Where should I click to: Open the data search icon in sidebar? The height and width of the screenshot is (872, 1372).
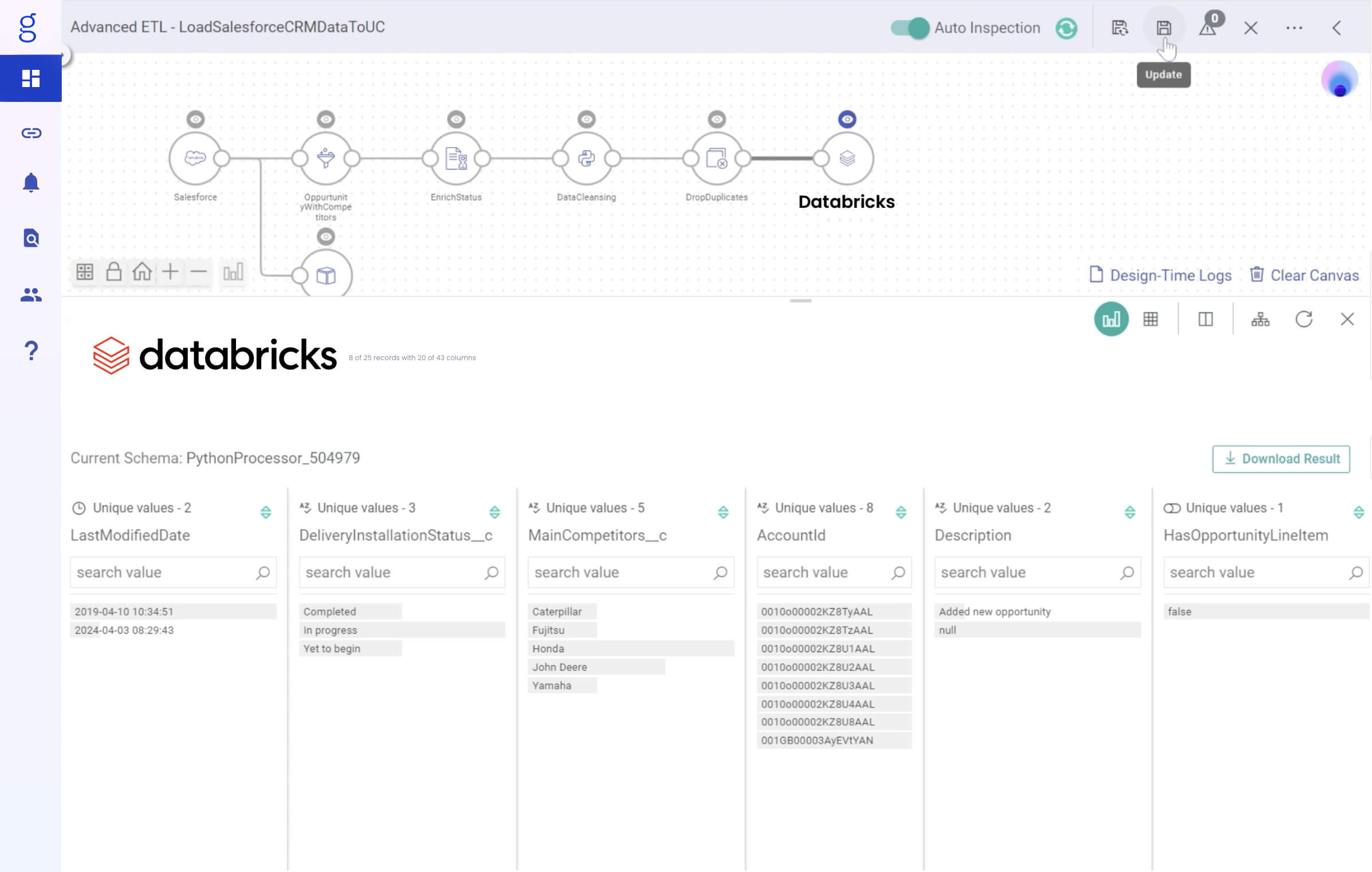tap(31, 238)
